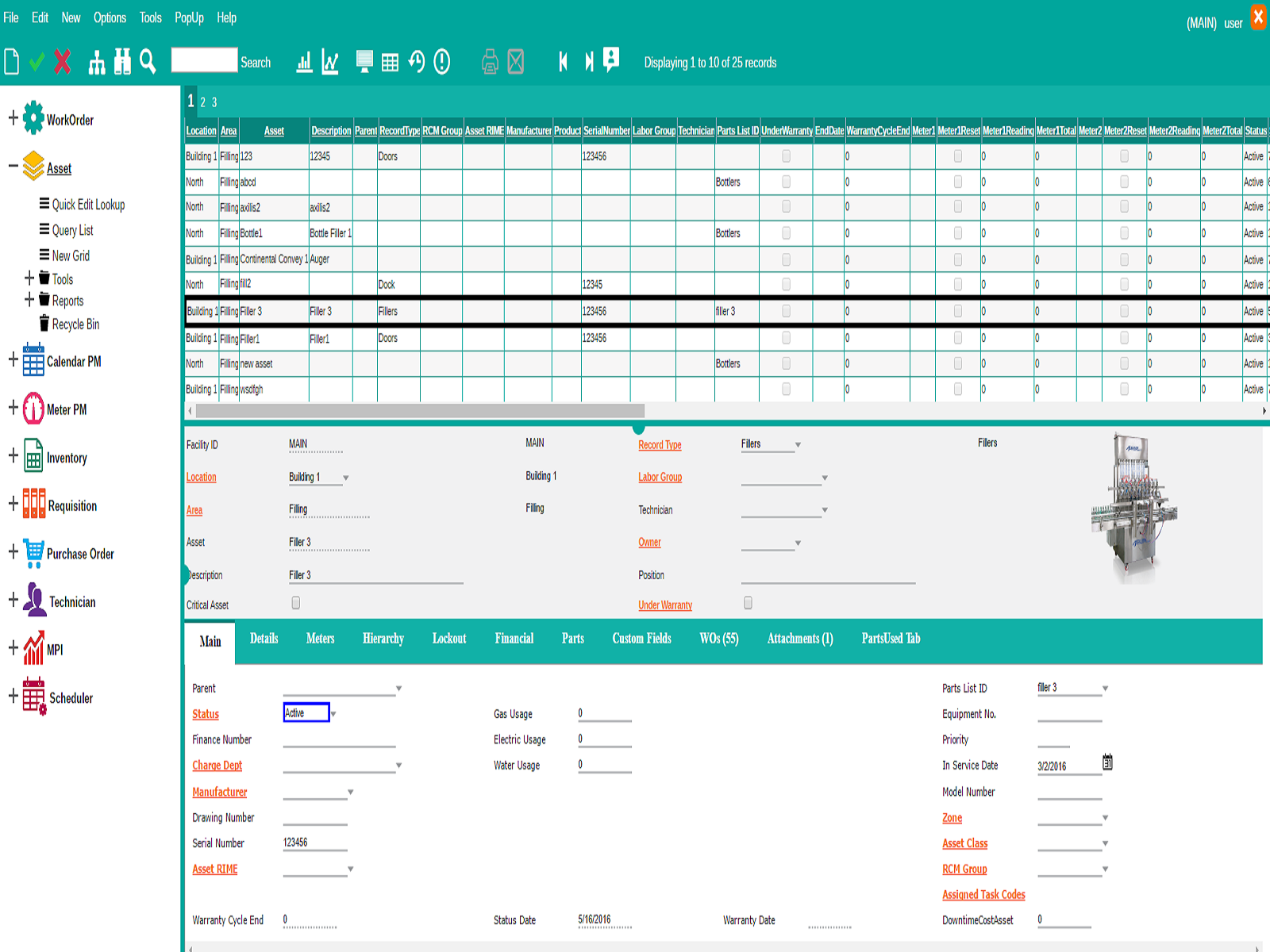The width and height of the screenshot is (1270, 952).
Task: Click the red X cancel icon
Action: [63, 61]
